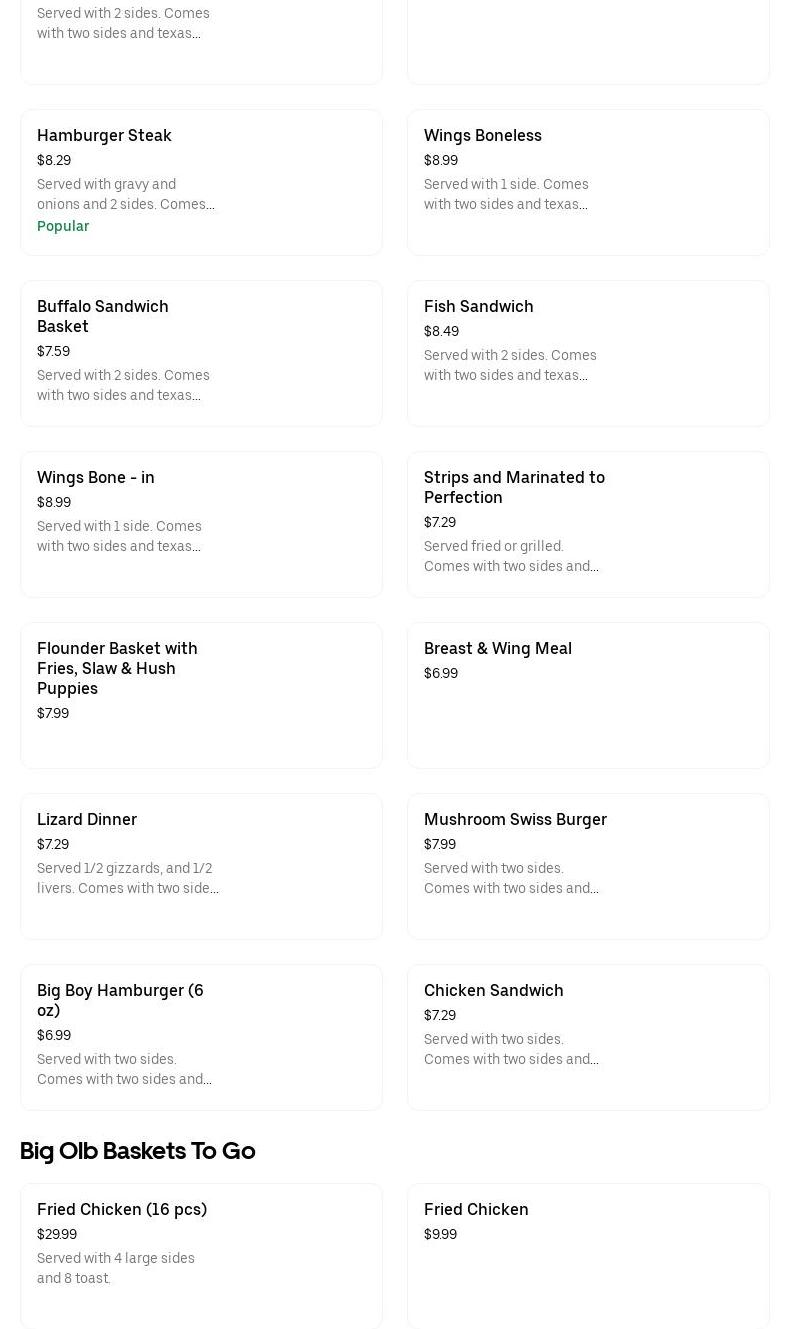The image size is (804, 1329).
Task: Select the Chicken Sandwich item
Action: point(493,990)
